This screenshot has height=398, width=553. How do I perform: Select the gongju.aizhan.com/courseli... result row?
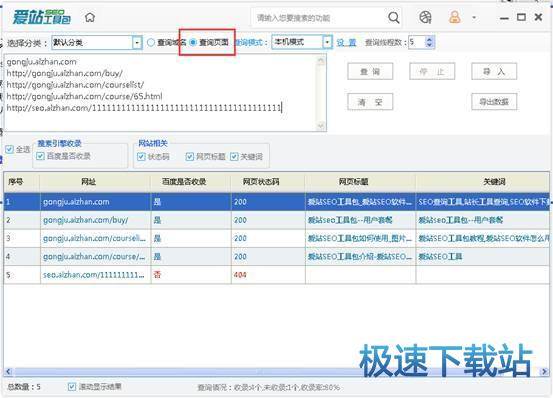[276, 239]
